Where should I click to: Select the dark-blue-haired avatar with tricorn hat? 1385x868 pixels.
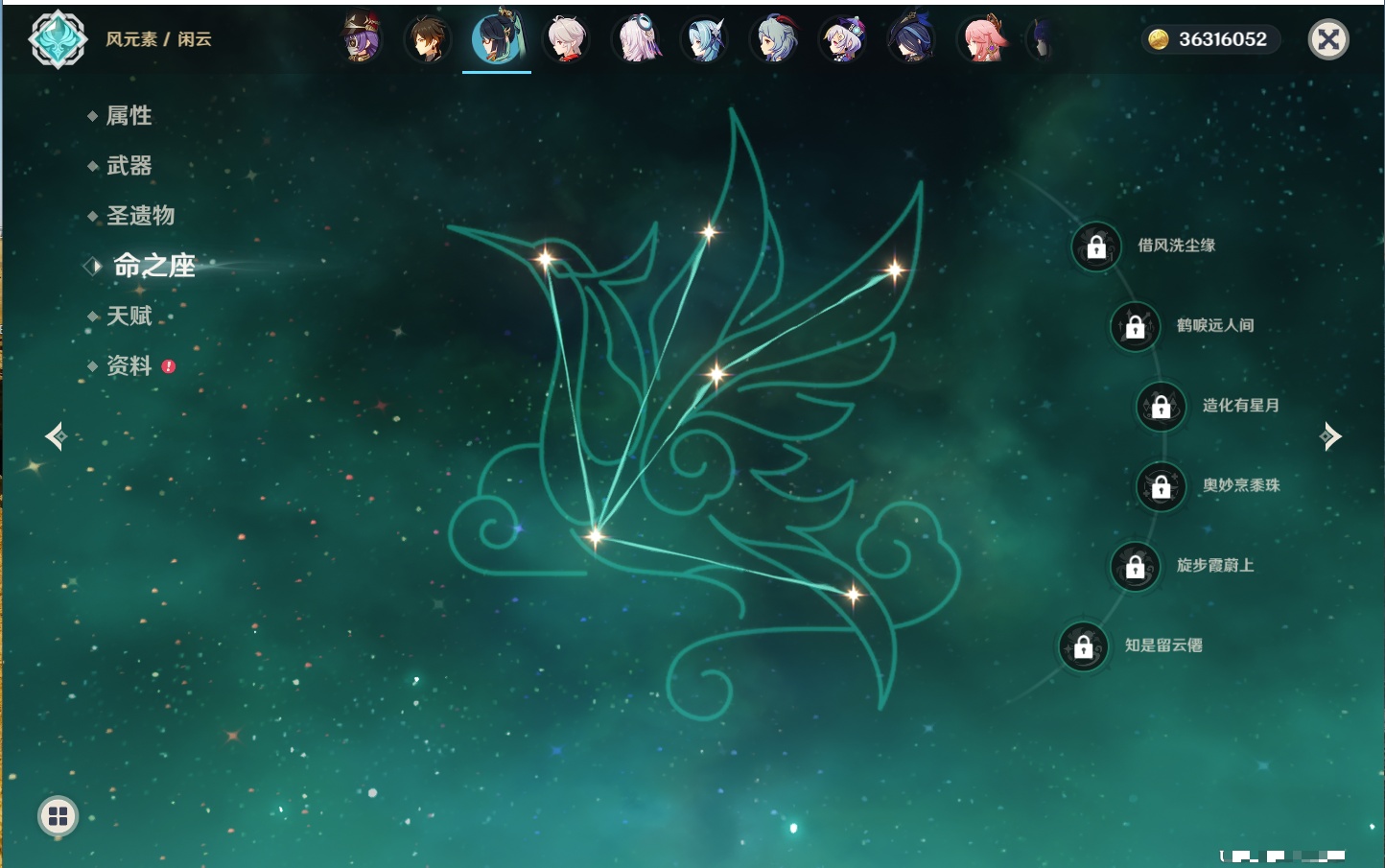point(912,39)
